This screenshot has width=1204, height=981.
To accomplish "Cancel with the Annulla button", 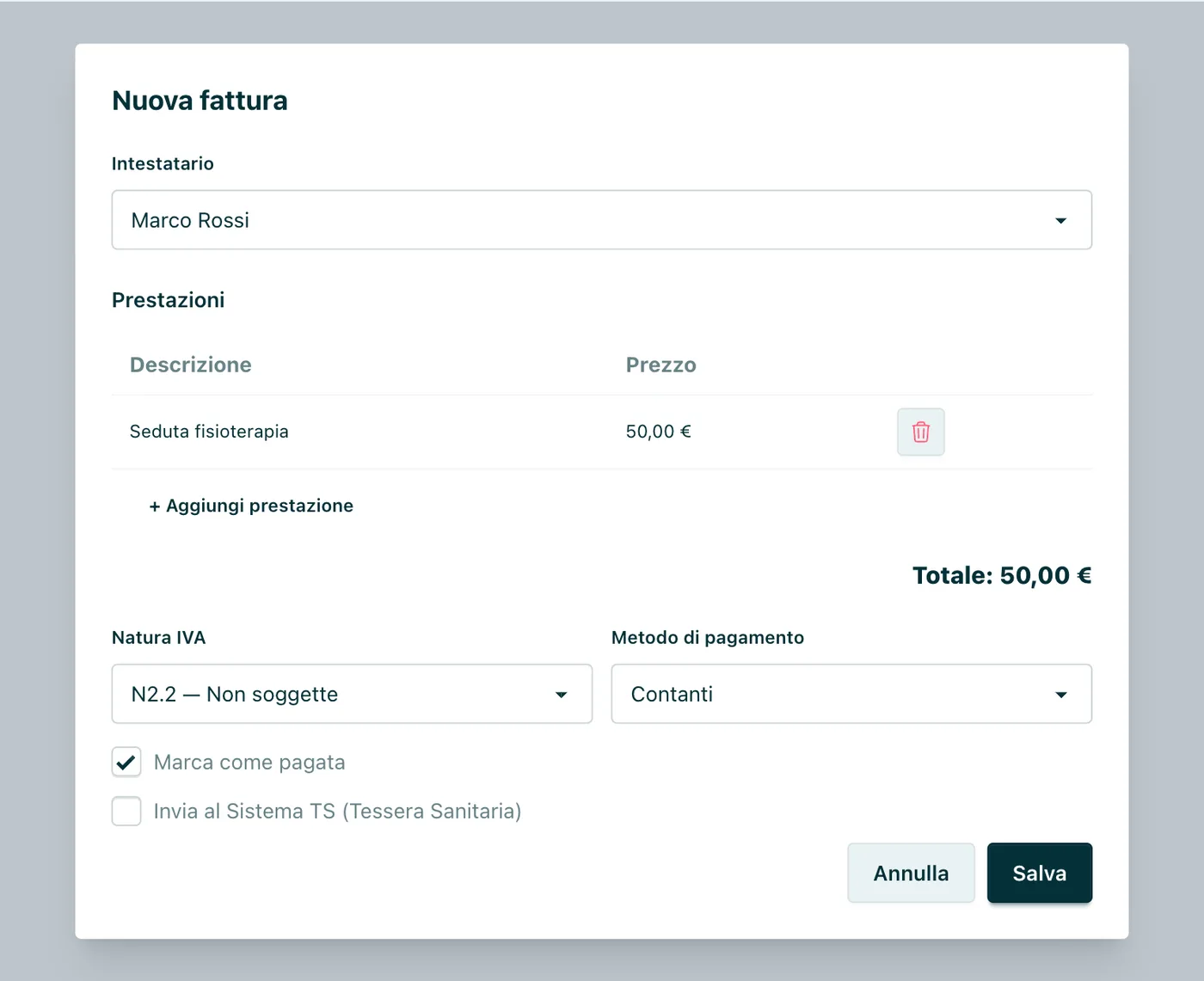I will (x=911, y=873).
